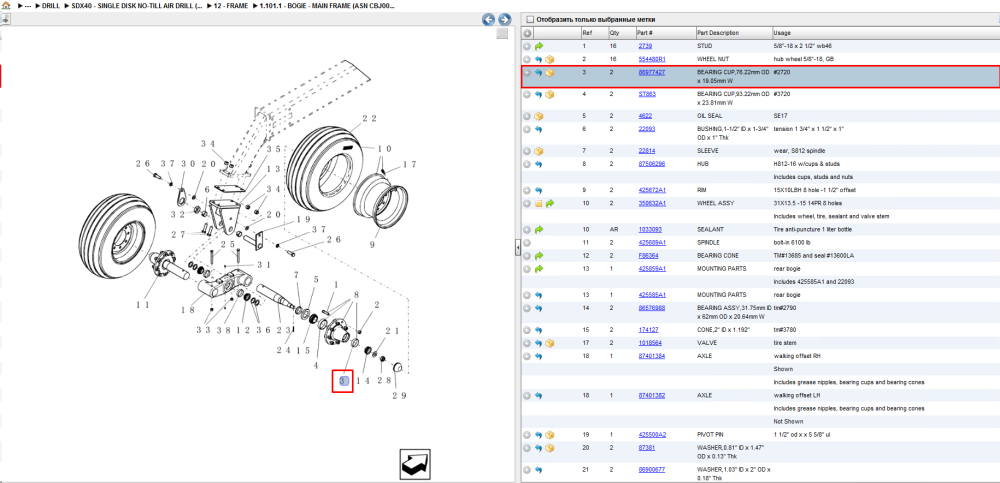Viewport: 1000px width, 483px height.
Task: Open the DRILL breadcrumb level
Action: coord(50,6)
